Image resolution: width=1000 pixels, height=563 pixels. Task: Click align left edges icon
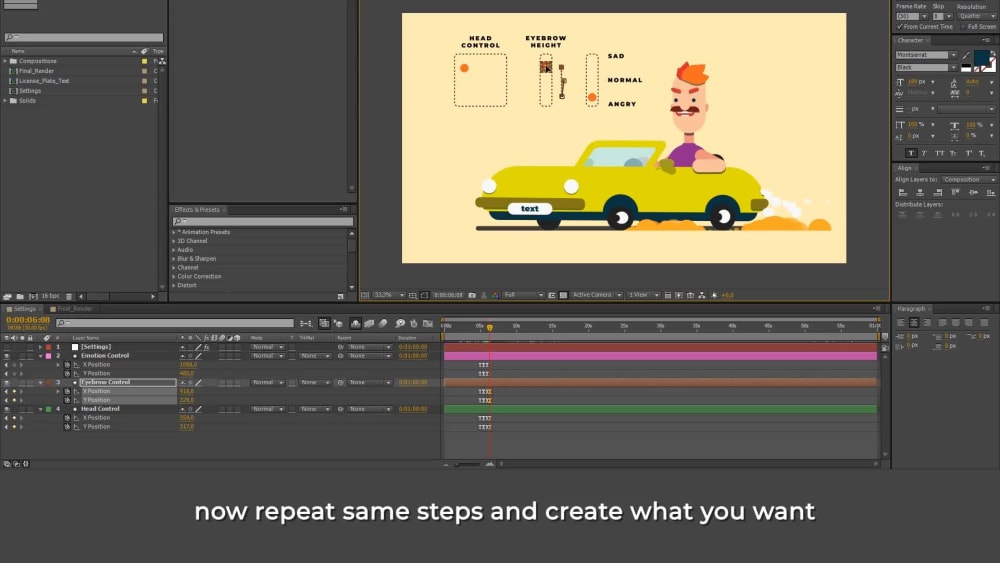coord(902,192)
